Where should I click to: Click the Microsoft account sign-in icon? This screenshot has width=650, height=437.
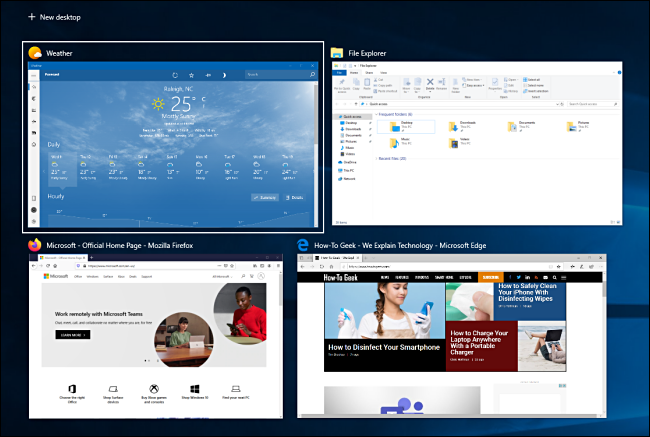[x=261, y=276]
